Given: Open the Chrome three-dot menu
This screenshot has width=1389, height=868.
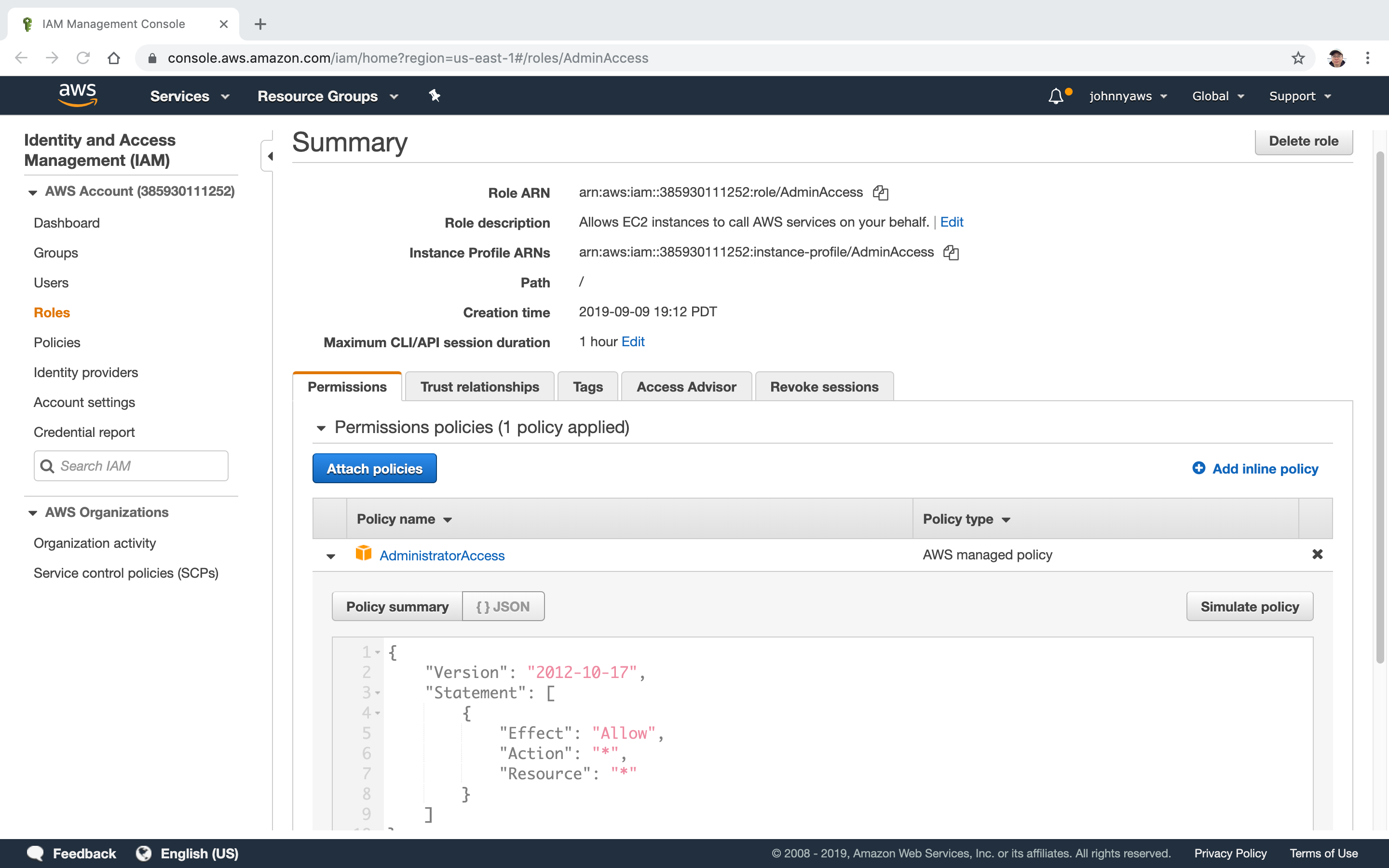Looking at the screenshot, I should 1368,58.
